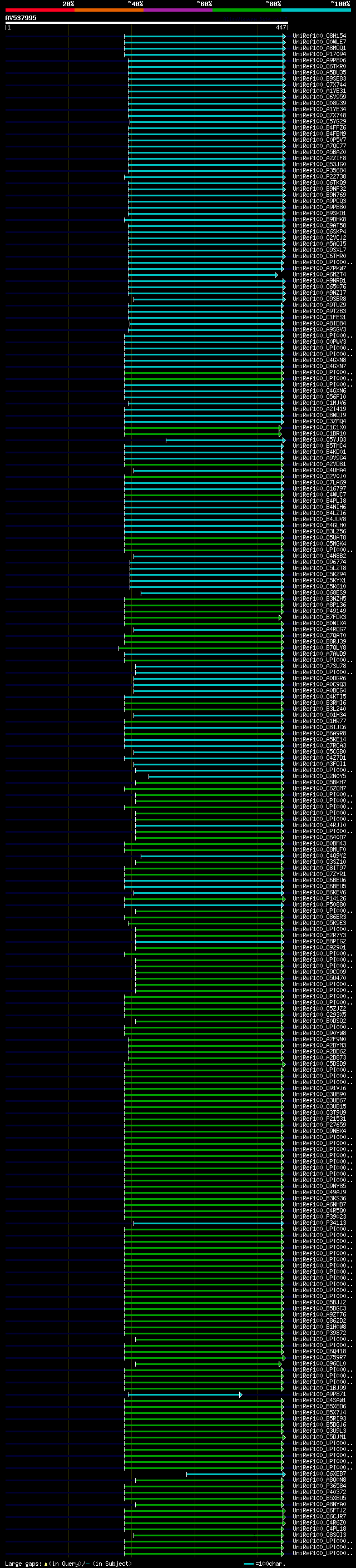Select hit label UniRef100_B4F8M9
The image size is (356, 1568).
click(319, 134)
